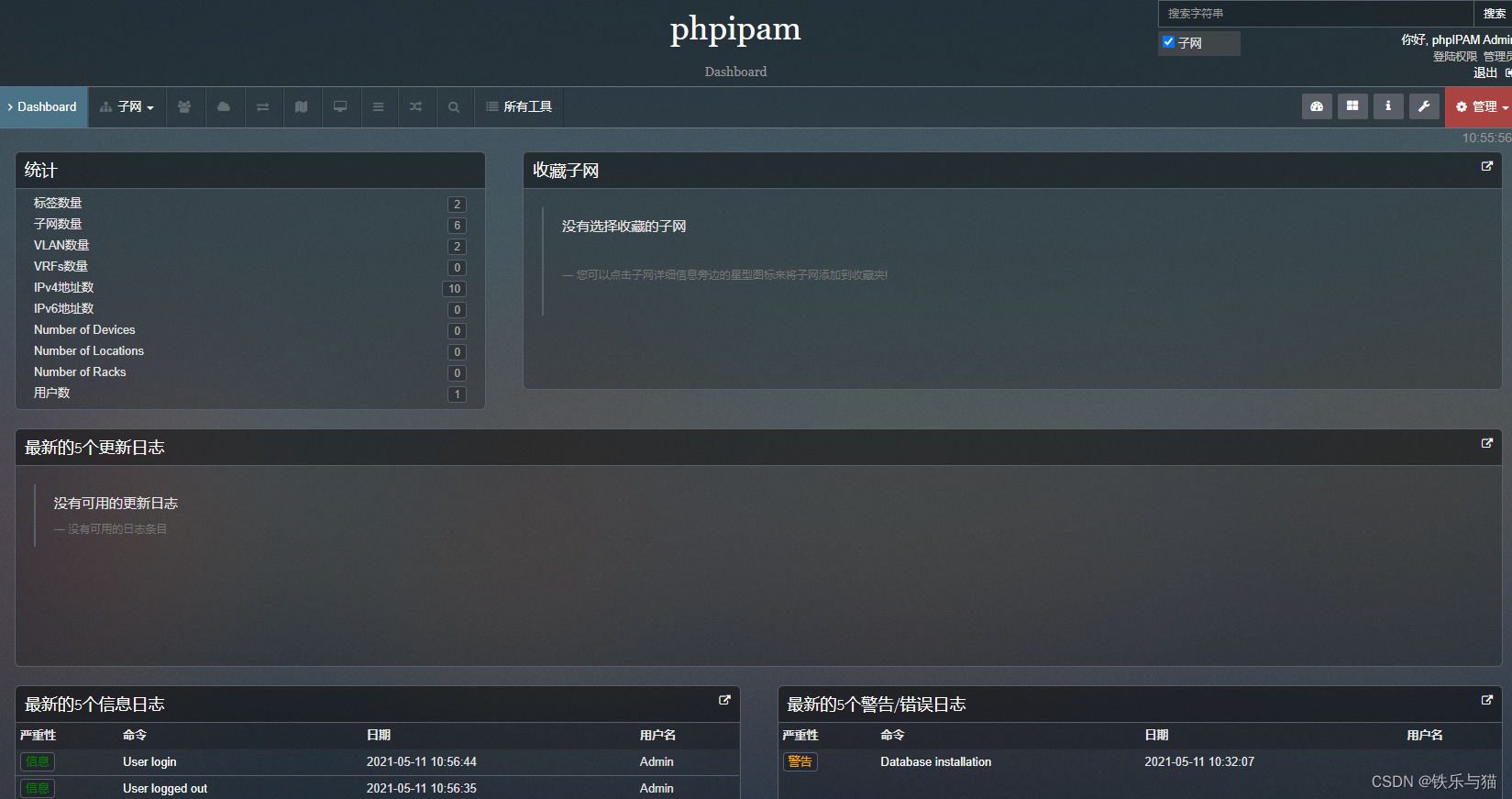This screenshot has height=799, width=1512.
Task: Click the green 信息 badge for User login
Action: [x=38, y=761]
